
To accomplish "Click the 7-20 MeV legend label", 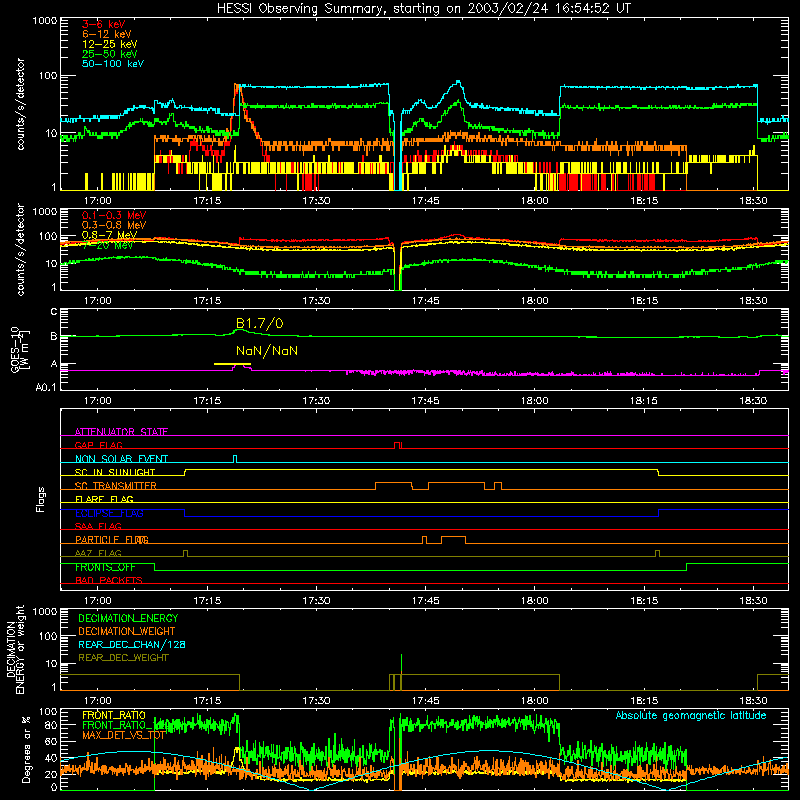I will (107, 245).
